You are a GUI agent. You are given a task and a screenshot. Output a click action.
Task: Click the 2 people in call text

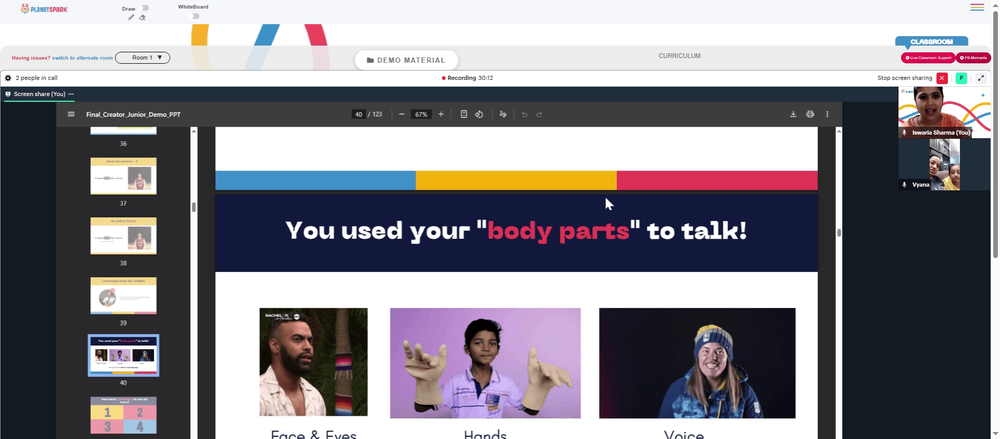coord(36,78)
